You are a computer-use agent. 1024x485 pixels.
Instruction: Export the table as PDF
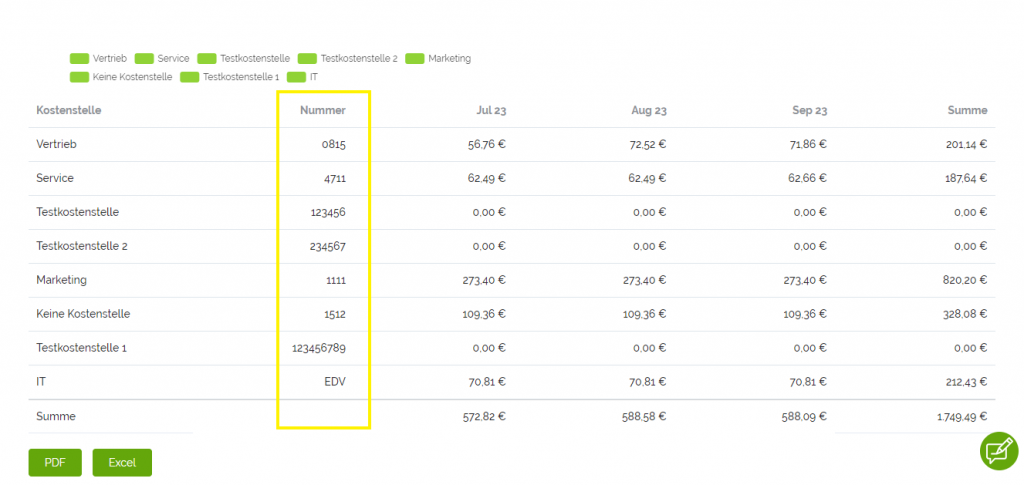[x=55, y=463]
